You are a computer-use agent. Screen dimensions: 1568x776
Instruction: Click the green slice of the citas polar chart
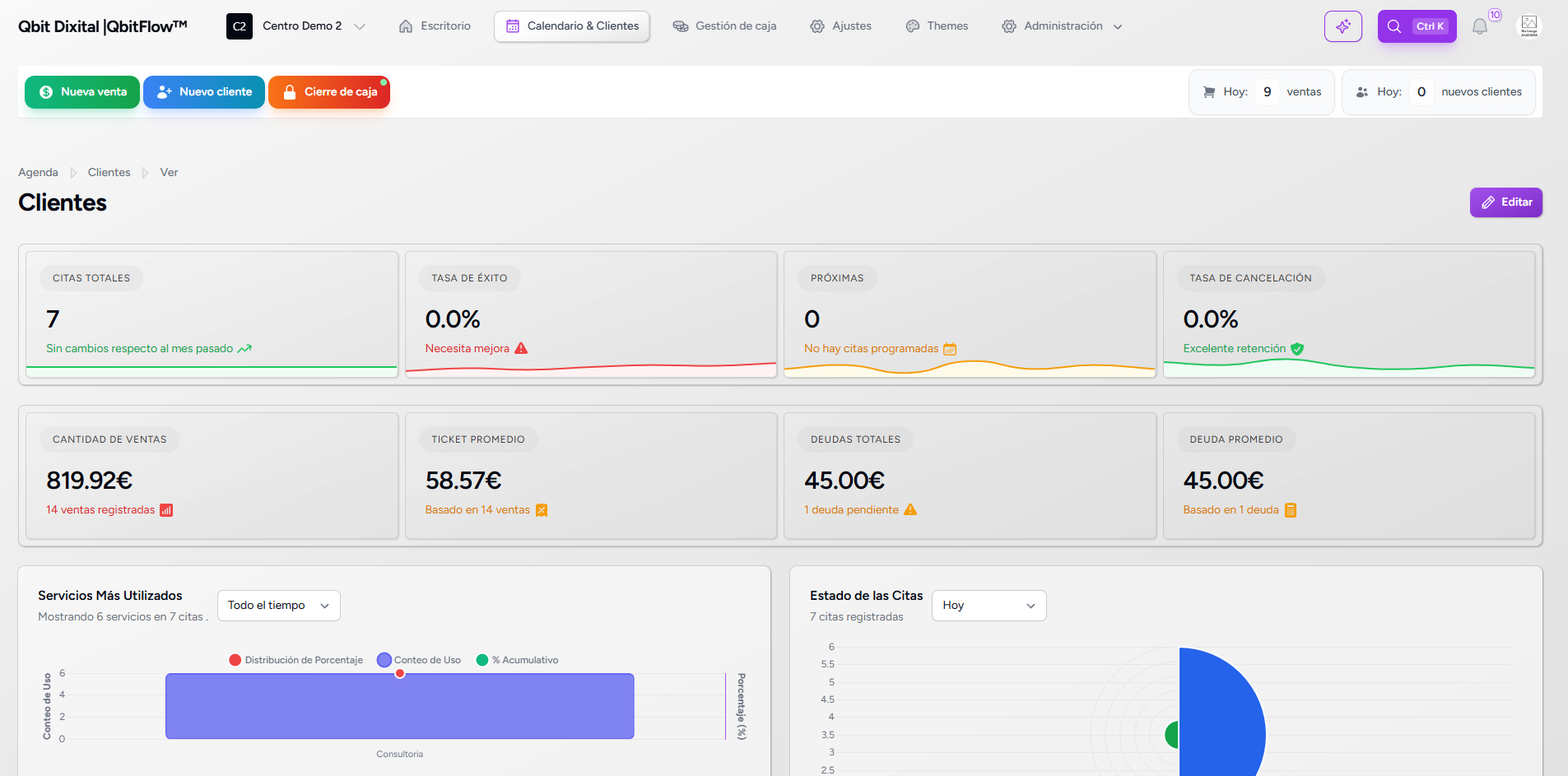click(x=1173, y=734)
